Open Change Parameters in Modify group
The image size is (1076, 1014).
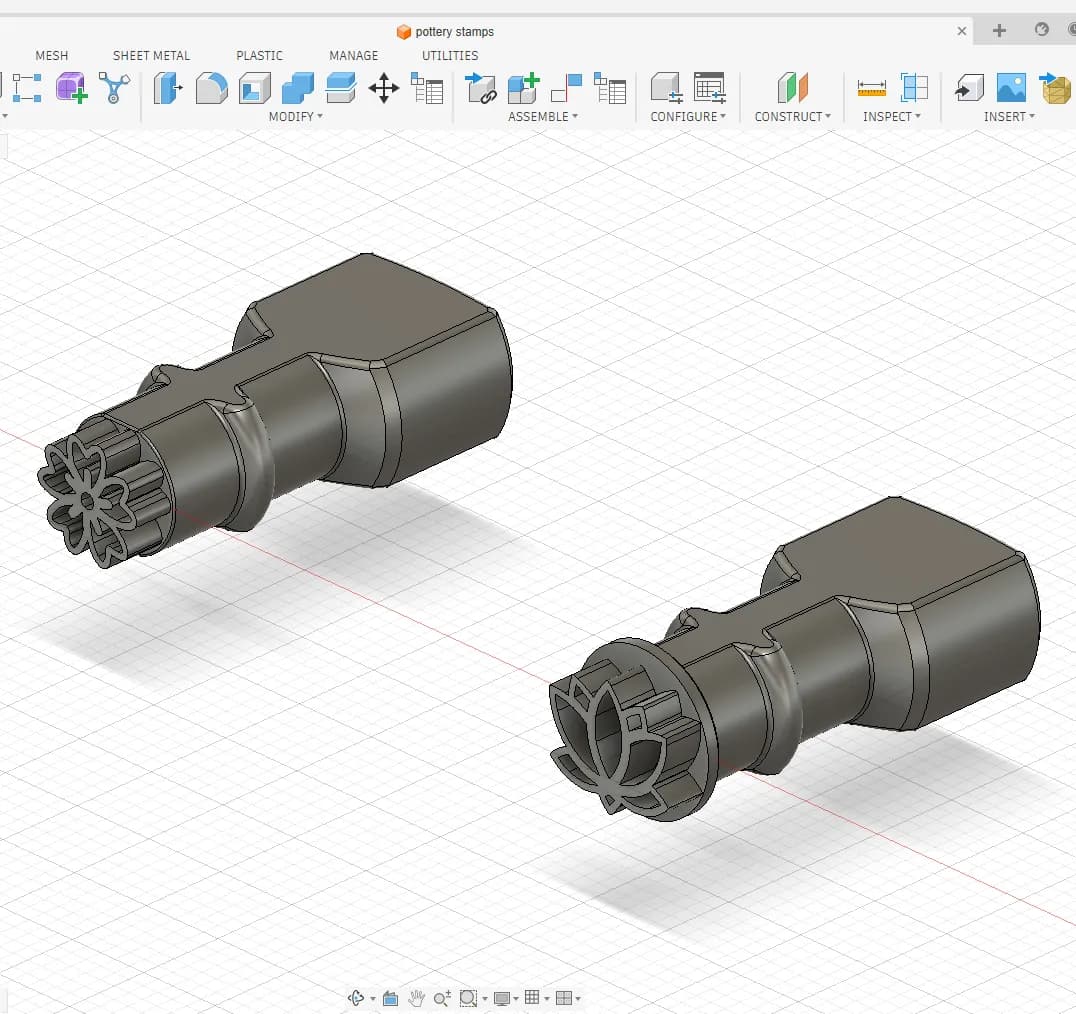pyautogui.click(x=427, y=89)
